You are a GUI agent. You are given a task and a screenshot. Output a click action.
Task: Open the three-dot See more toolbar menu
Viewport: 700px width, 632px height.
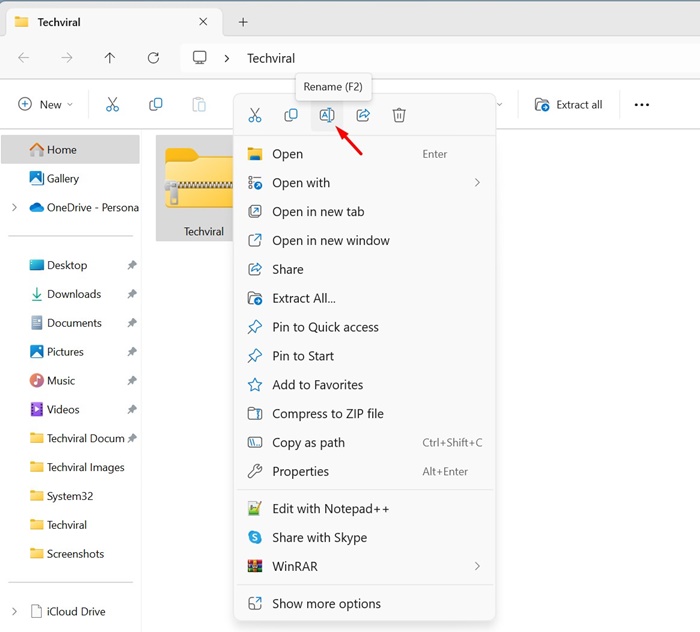point(642,105)
